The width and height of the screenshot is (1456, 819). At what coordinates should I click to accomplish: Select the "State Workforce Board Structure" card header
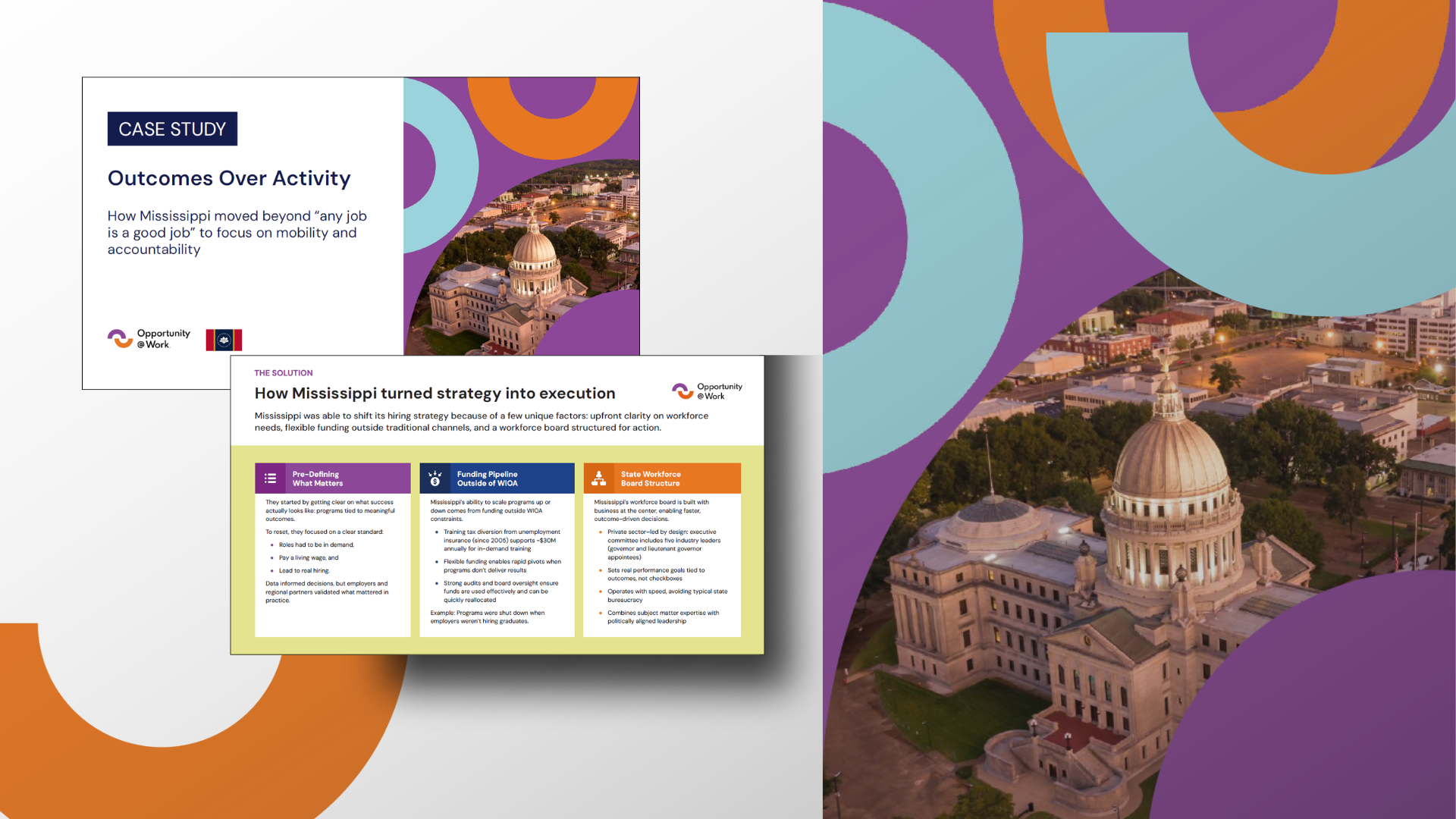[x=662, y=479]
